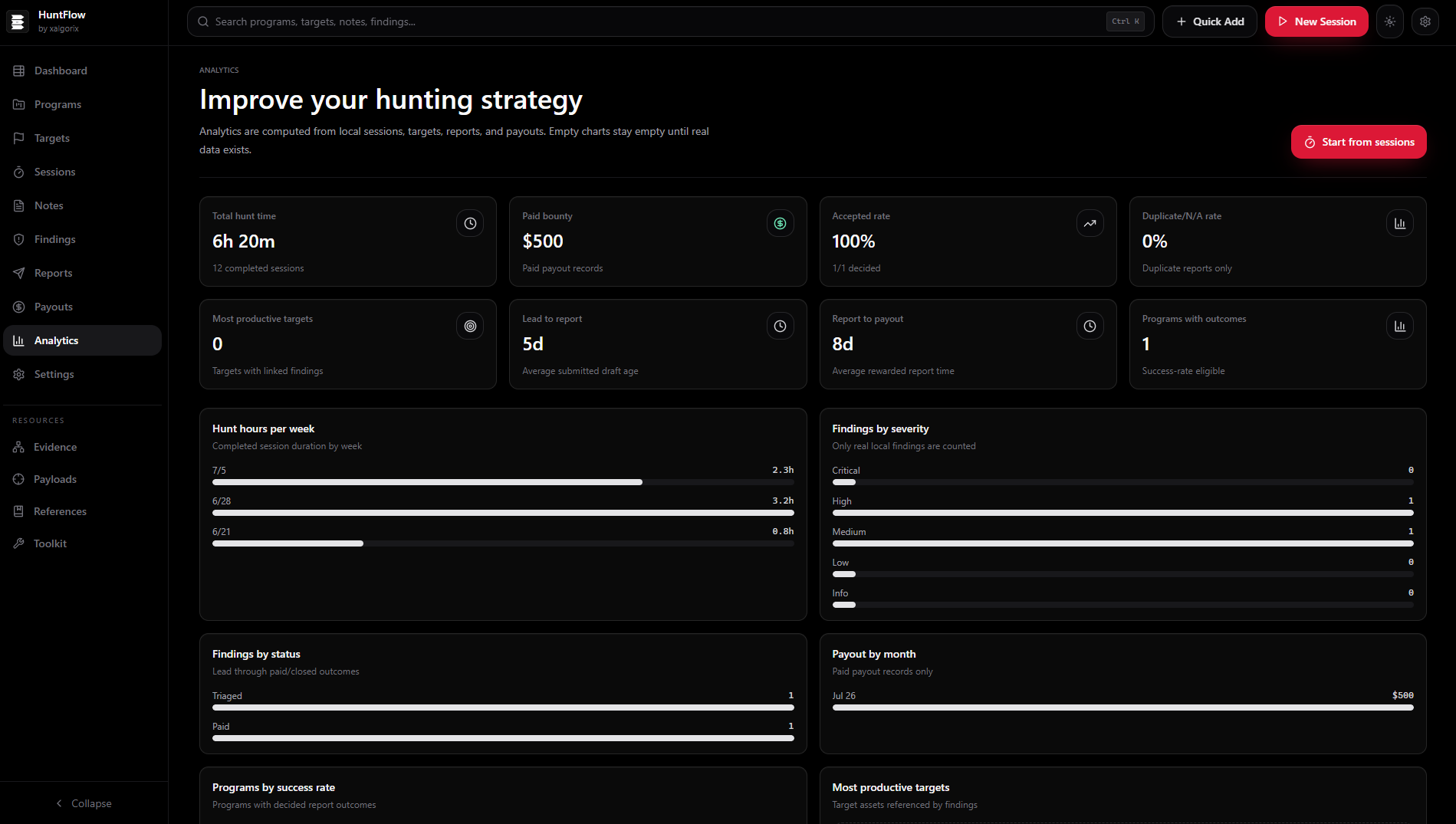
Task: Click the HuntFlow logo icon
Action: click(x=18, y=21)
